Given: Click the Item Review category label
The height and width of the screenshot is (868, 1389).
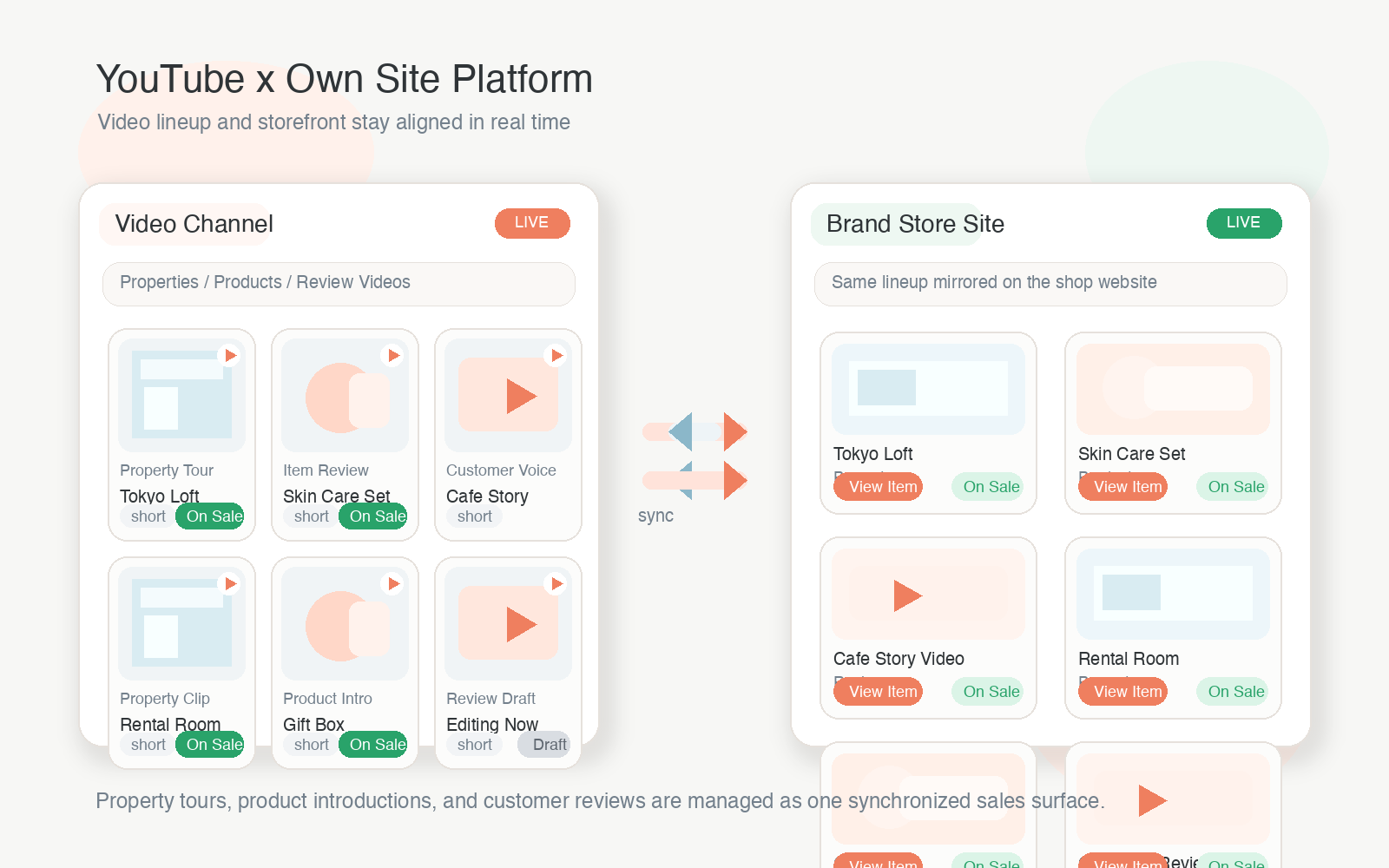Looking at the screenshot, I should (x=326, y=470).
